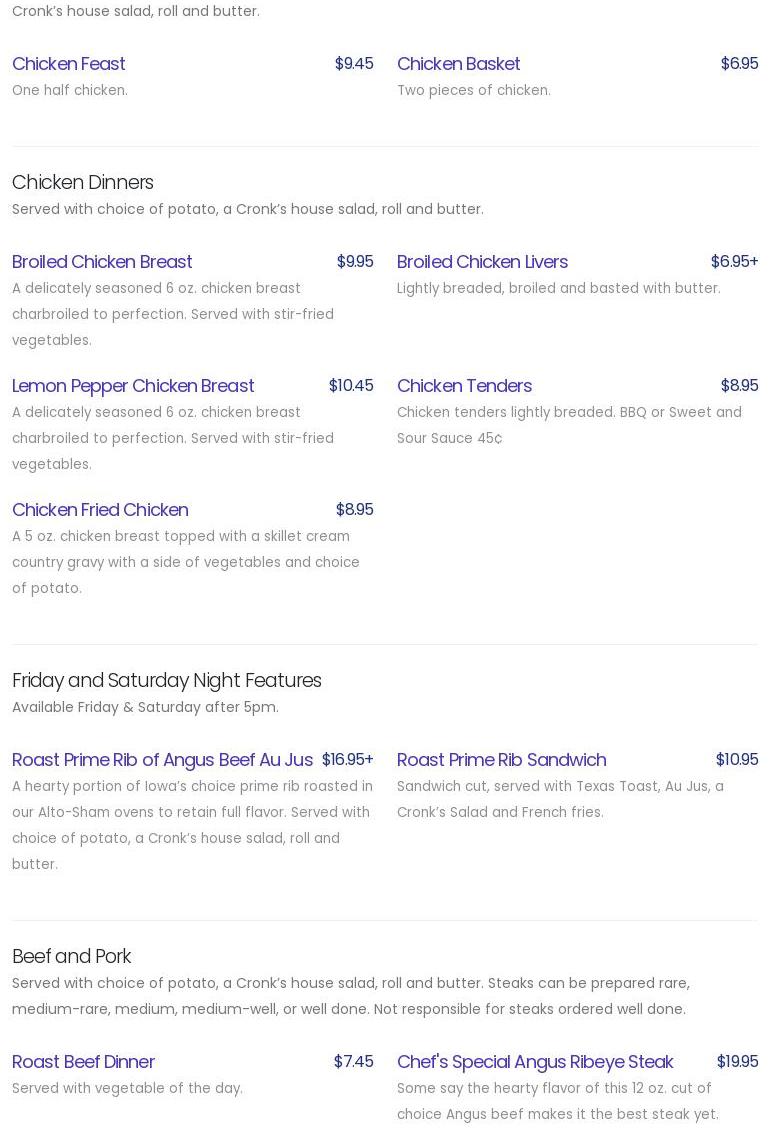Image resolution: width=770 pixels, height=1145 pixels.
Task: Select the Chicken Tenders menu item
Action: point(464,385)
